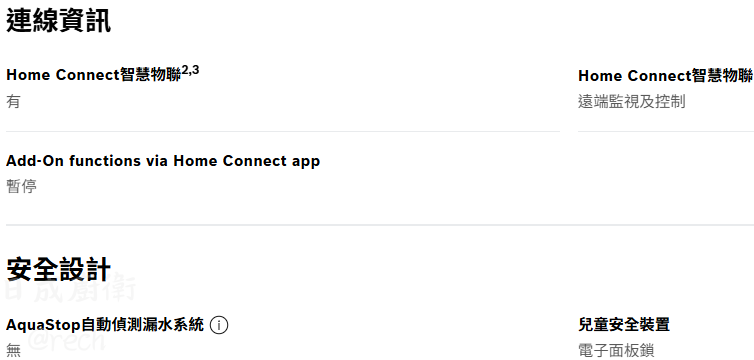Click the divider under left Home Connect row
This screenshot has height=360, width=754.
click(283, 131)
